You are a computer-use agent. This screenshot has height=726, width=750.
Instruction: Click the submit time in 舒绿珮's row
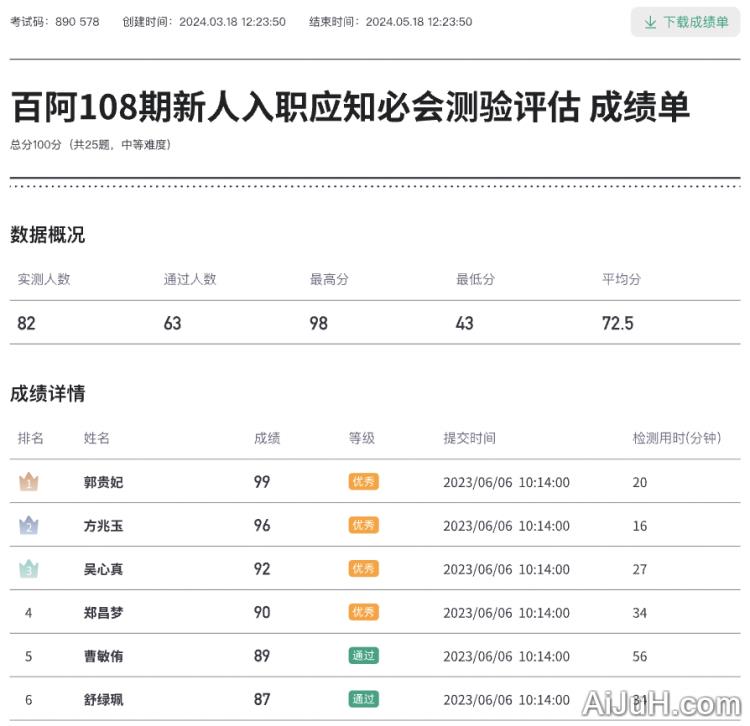[x=507, y=700]
